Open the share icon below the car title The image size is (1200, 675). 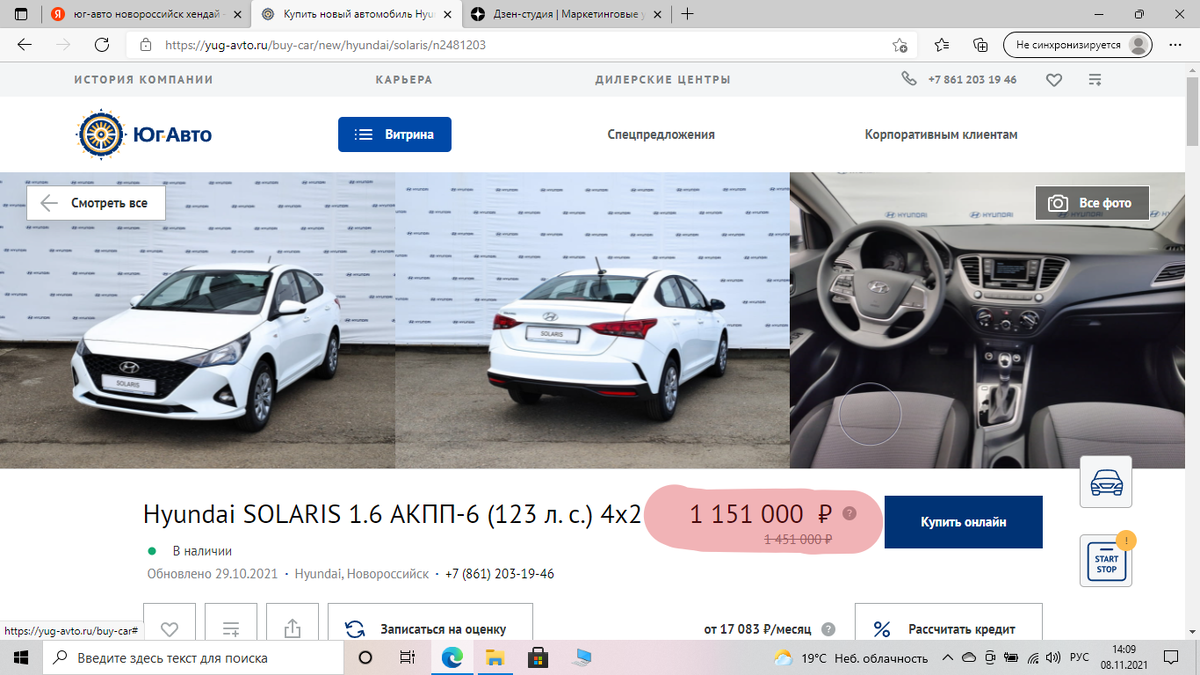click(x=292, y=626)
